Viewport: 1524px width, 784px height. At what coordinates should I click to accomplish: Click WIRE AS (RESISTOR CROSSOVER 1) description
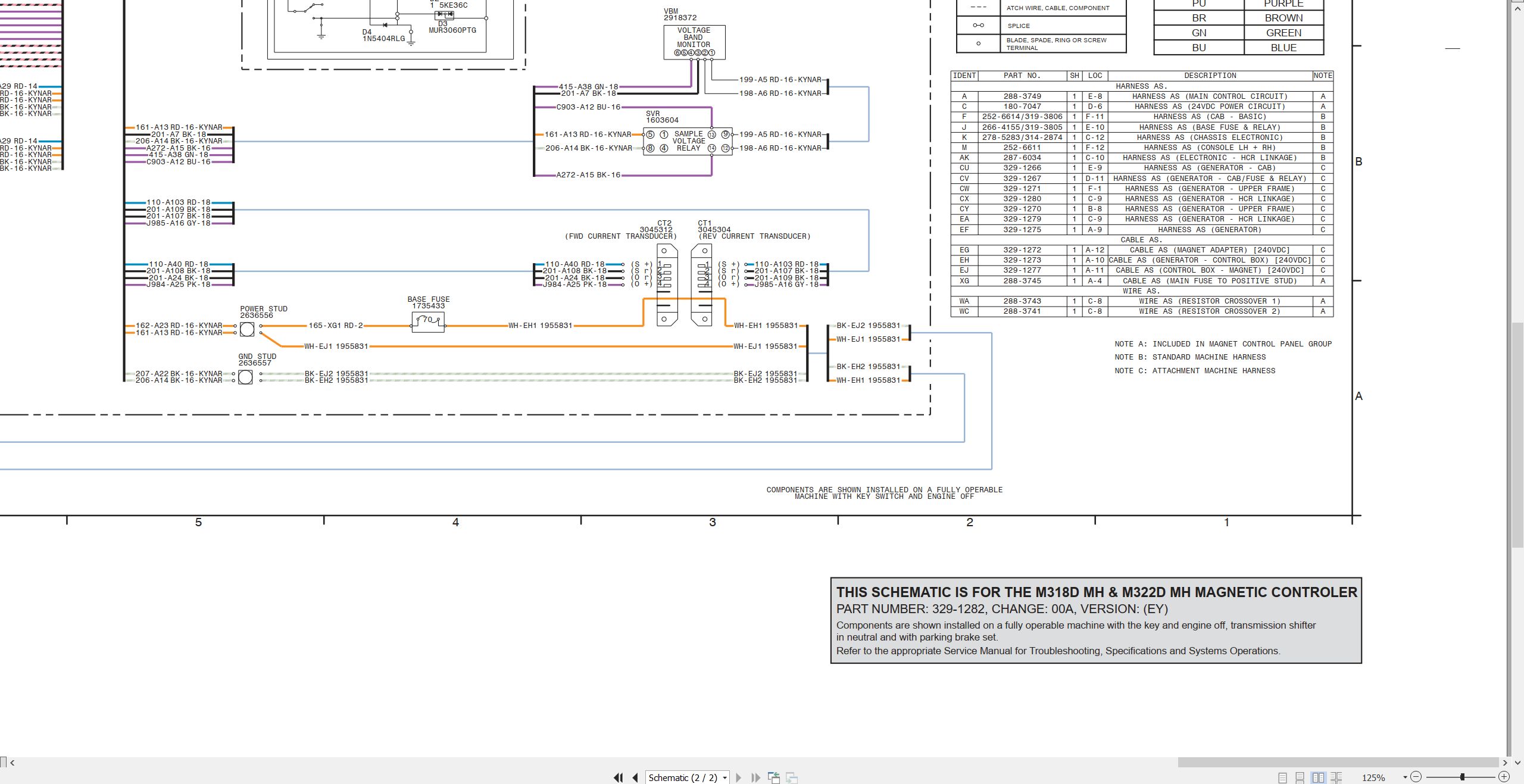(1210, 301)
